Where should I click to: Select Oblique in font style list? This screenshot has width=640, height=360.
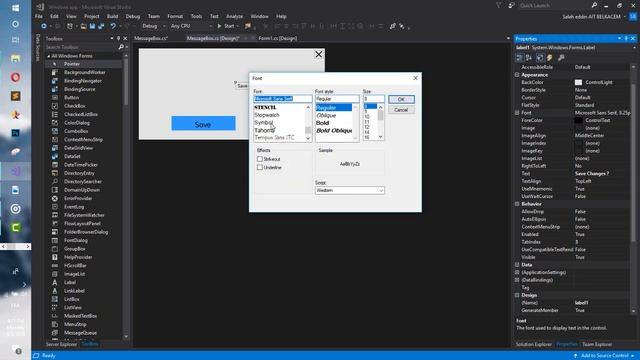[326, 116]
